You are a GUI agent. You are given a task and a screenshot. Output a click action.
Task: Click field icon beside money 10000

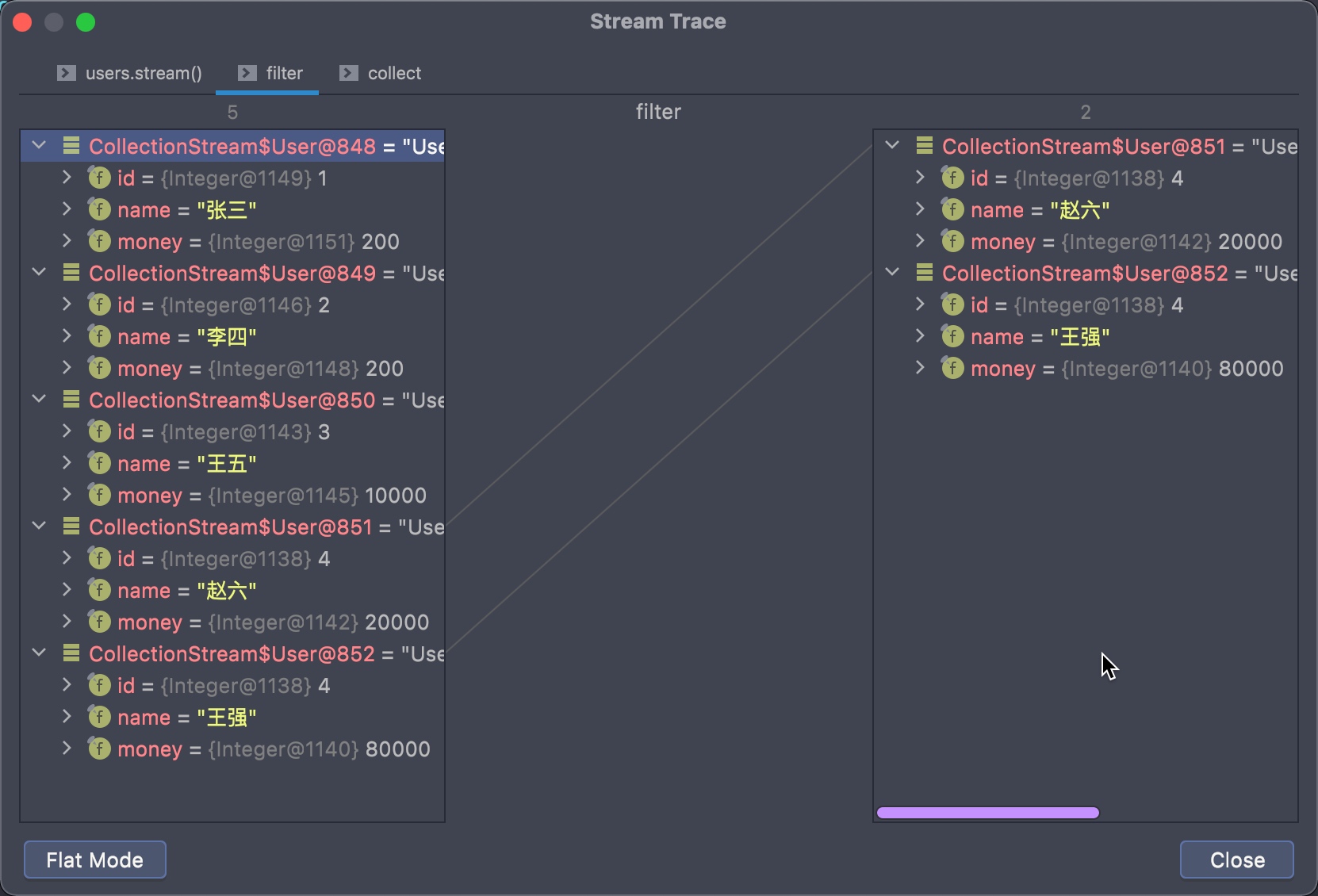click(99, 495)
